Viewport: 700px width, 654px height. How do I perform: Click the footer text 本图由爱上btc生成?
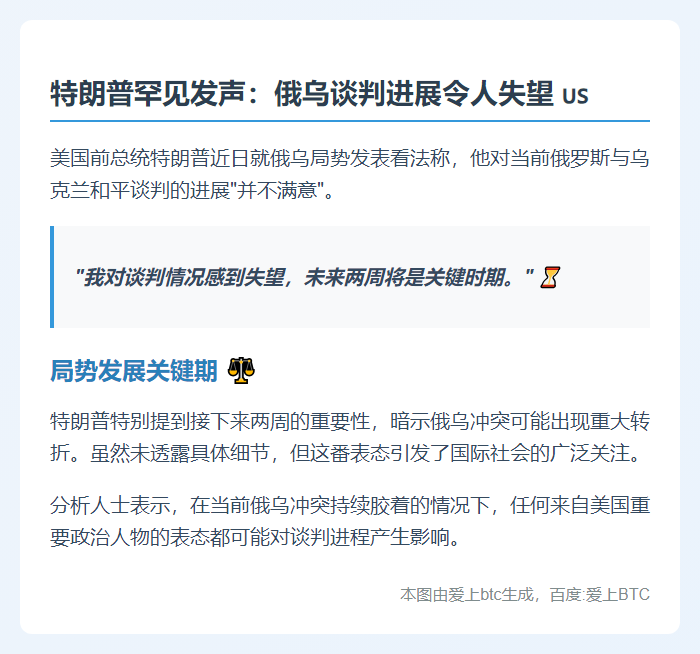click(x=467, y=595)
